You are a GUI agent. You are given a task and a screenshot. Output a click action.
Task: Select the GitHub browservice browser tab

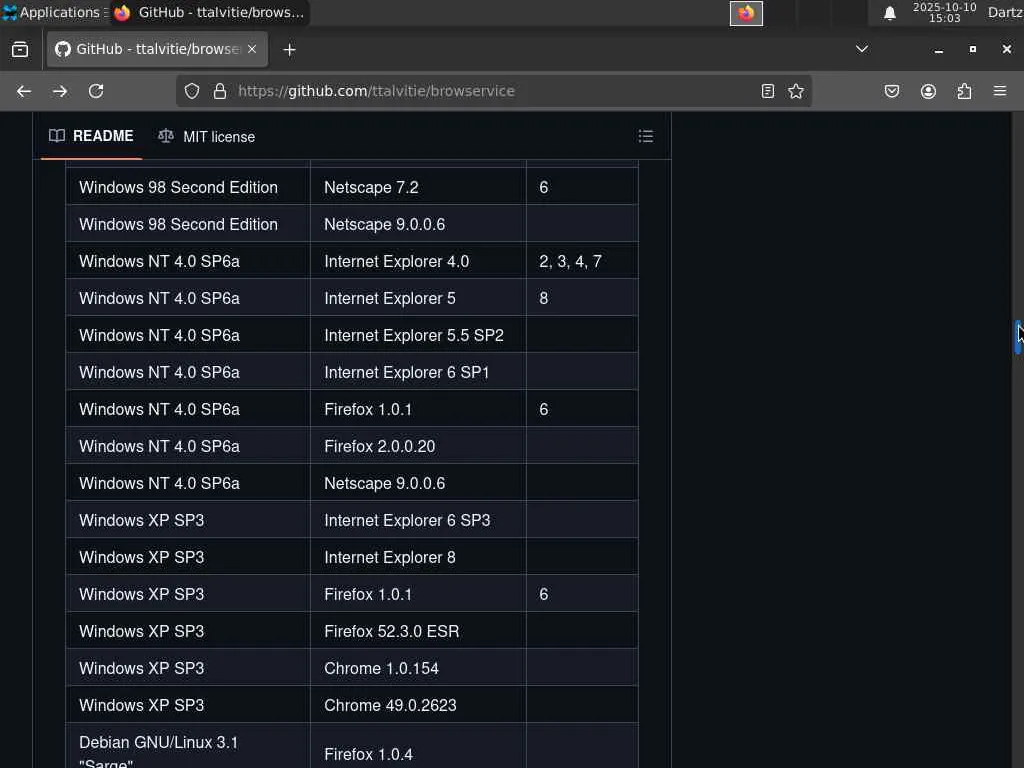click(157, 49)
